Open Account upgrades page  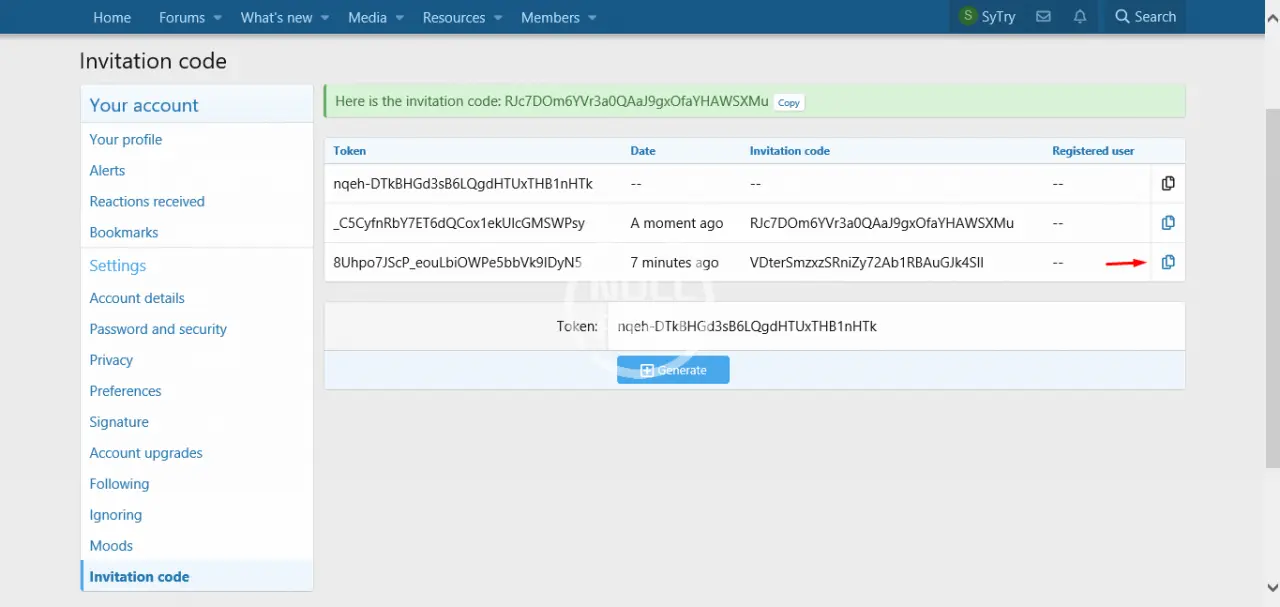coord(146,453)
